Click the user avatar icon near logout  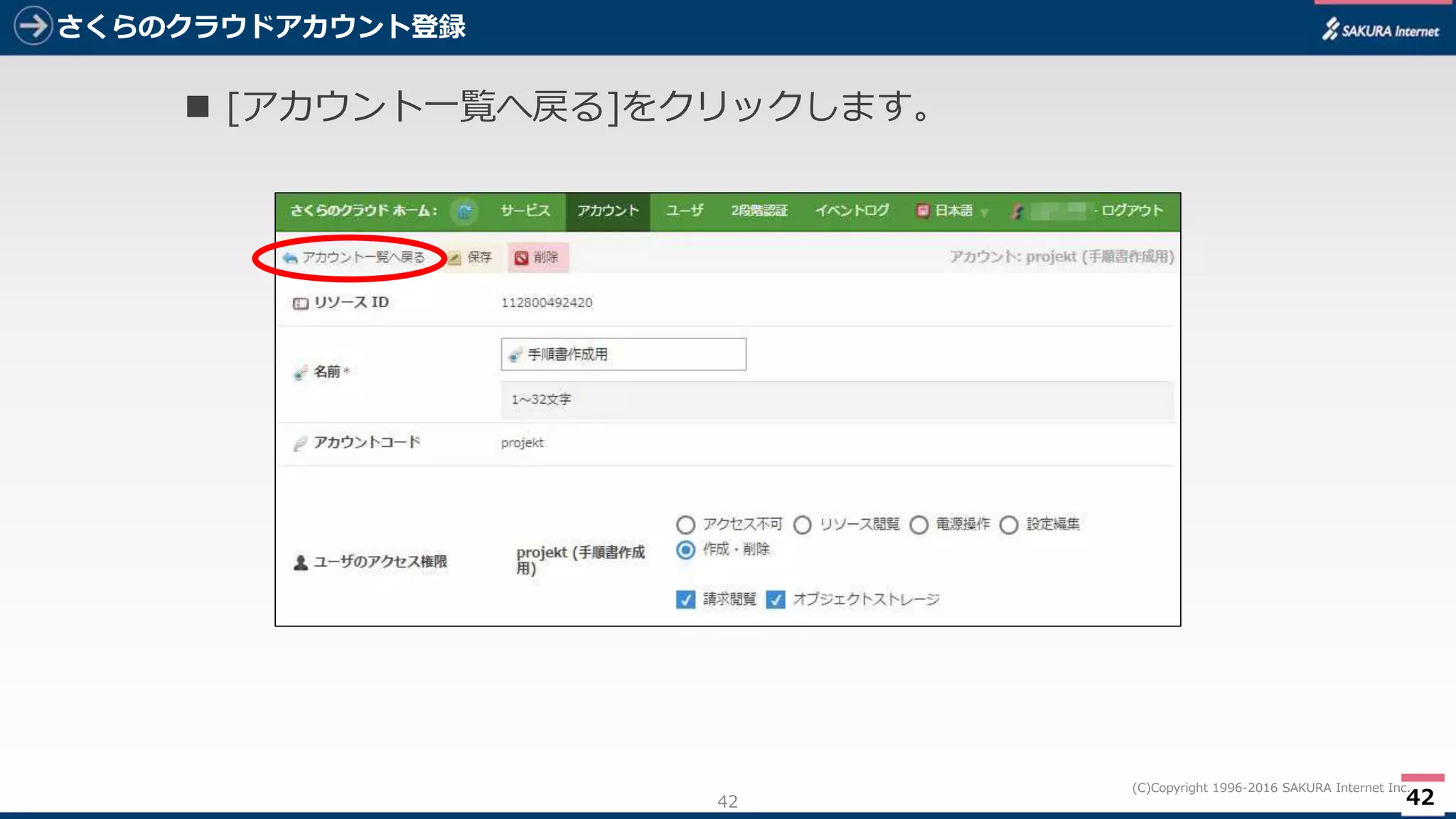click(x=1017, y=211)
